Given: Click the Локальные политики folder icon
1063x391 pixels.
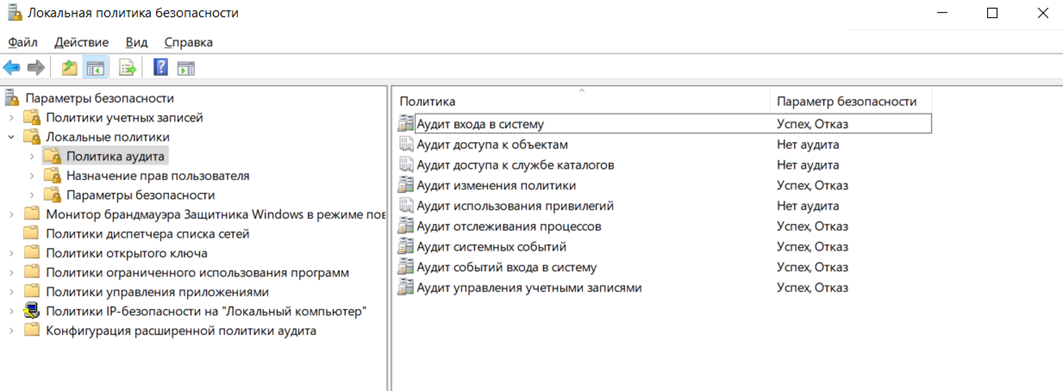Looking at the screenshot, I should click(x=32, y=138).
